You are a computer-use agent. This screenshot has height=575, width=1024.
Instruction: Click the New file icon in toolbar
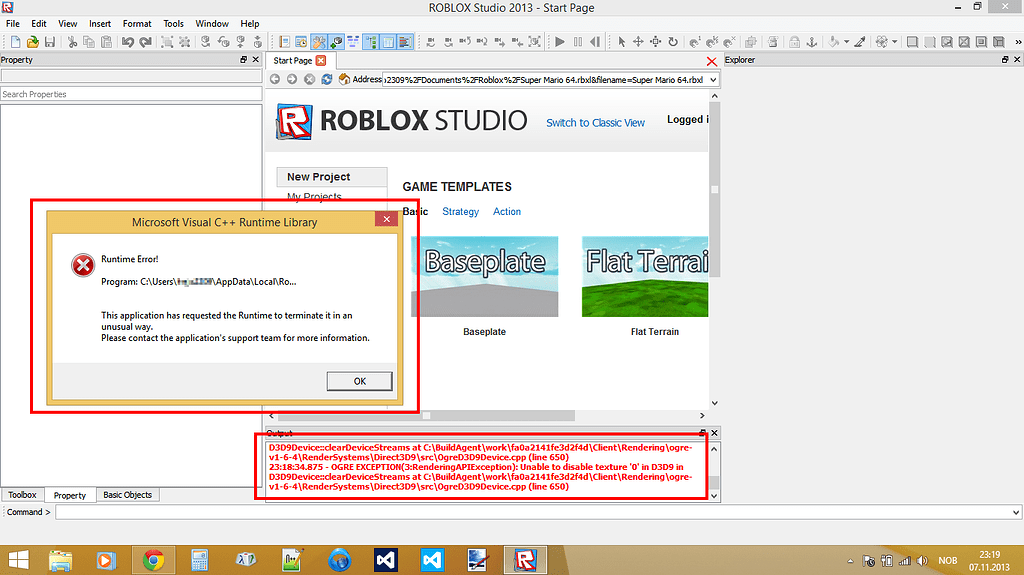(15, 42)
